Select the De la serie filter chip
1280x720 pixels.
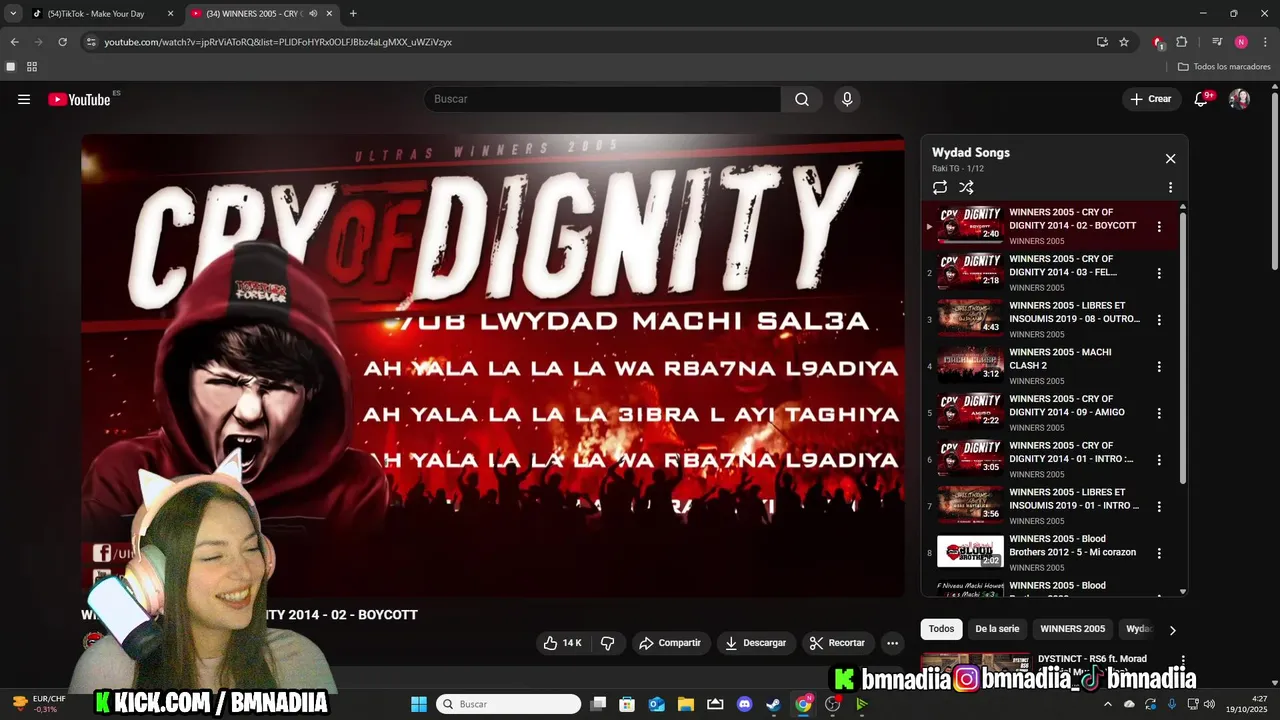[997, 629]
